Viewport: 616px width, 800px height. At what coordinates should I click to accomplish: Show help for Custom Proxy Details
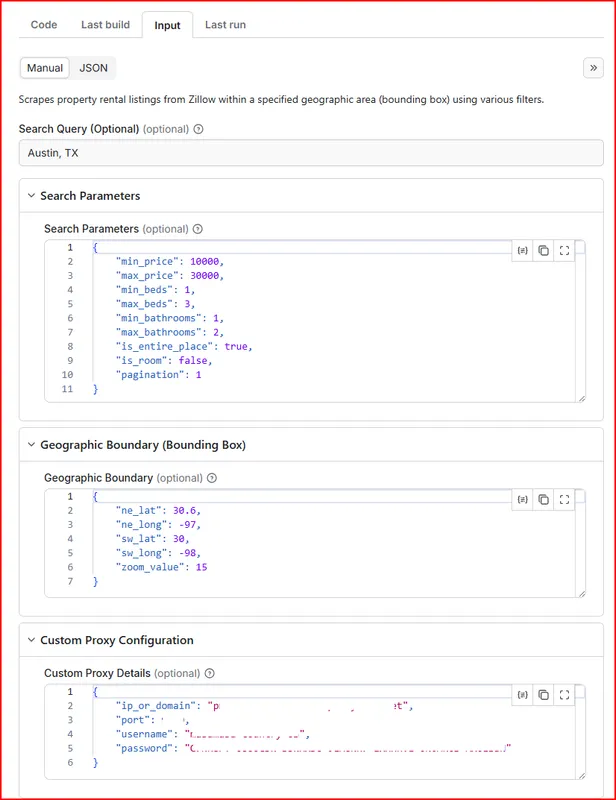tap(210, 674)
